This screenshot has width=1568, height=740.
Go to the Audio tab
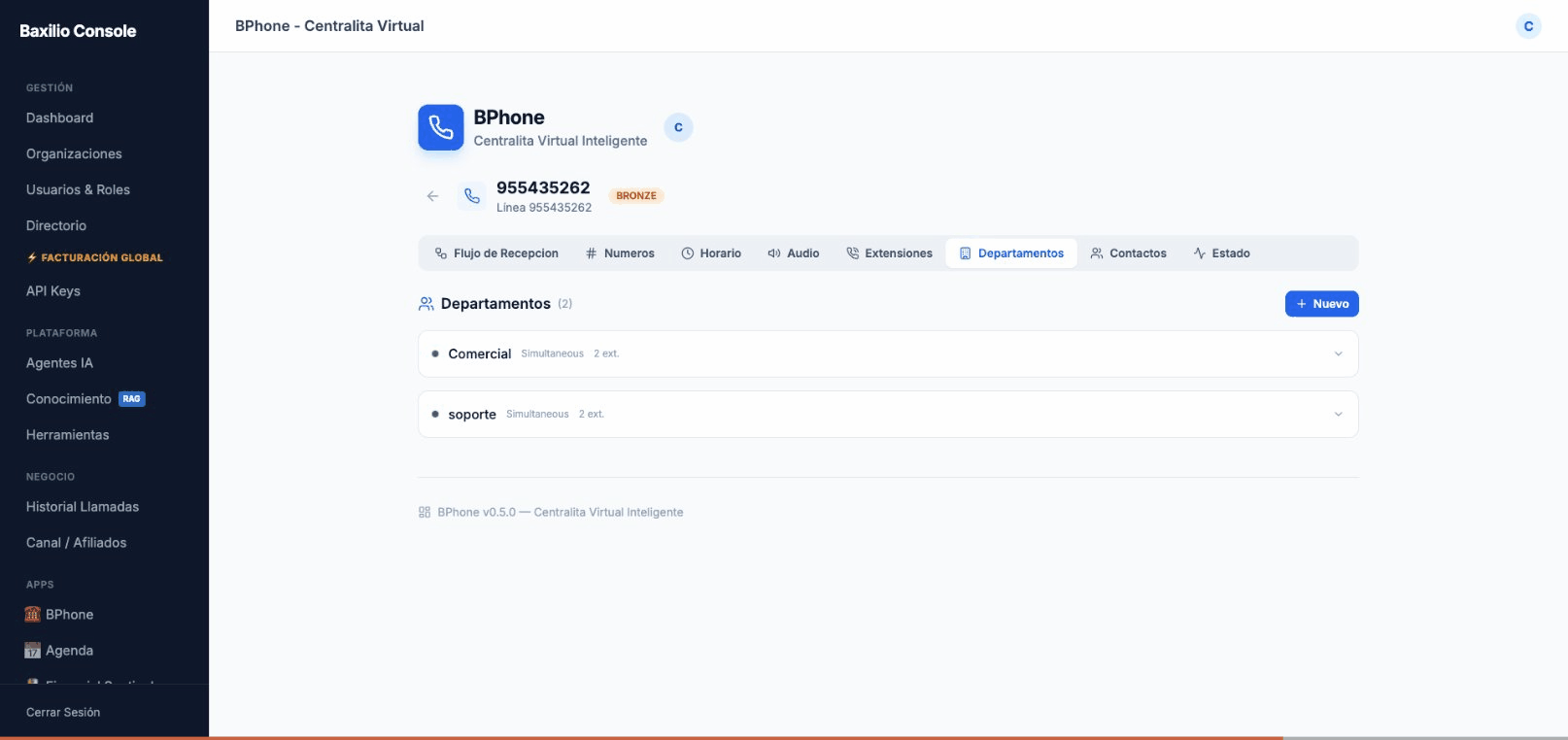794,253
